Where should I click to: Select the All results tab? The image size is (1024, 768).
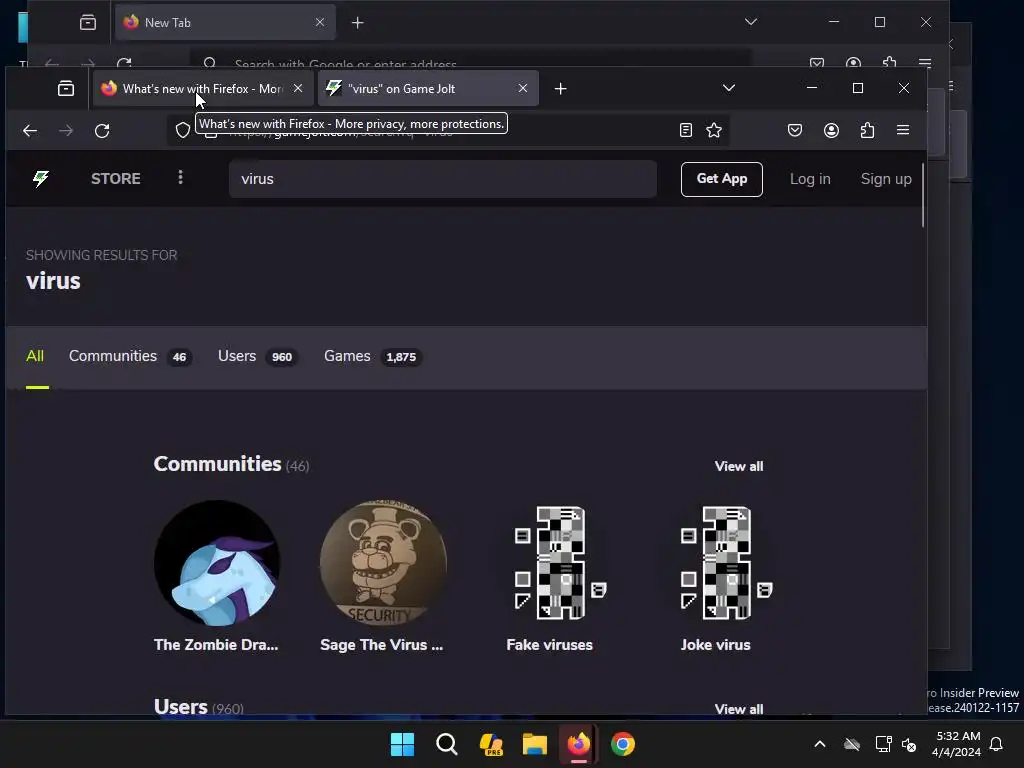pos(35,357)
